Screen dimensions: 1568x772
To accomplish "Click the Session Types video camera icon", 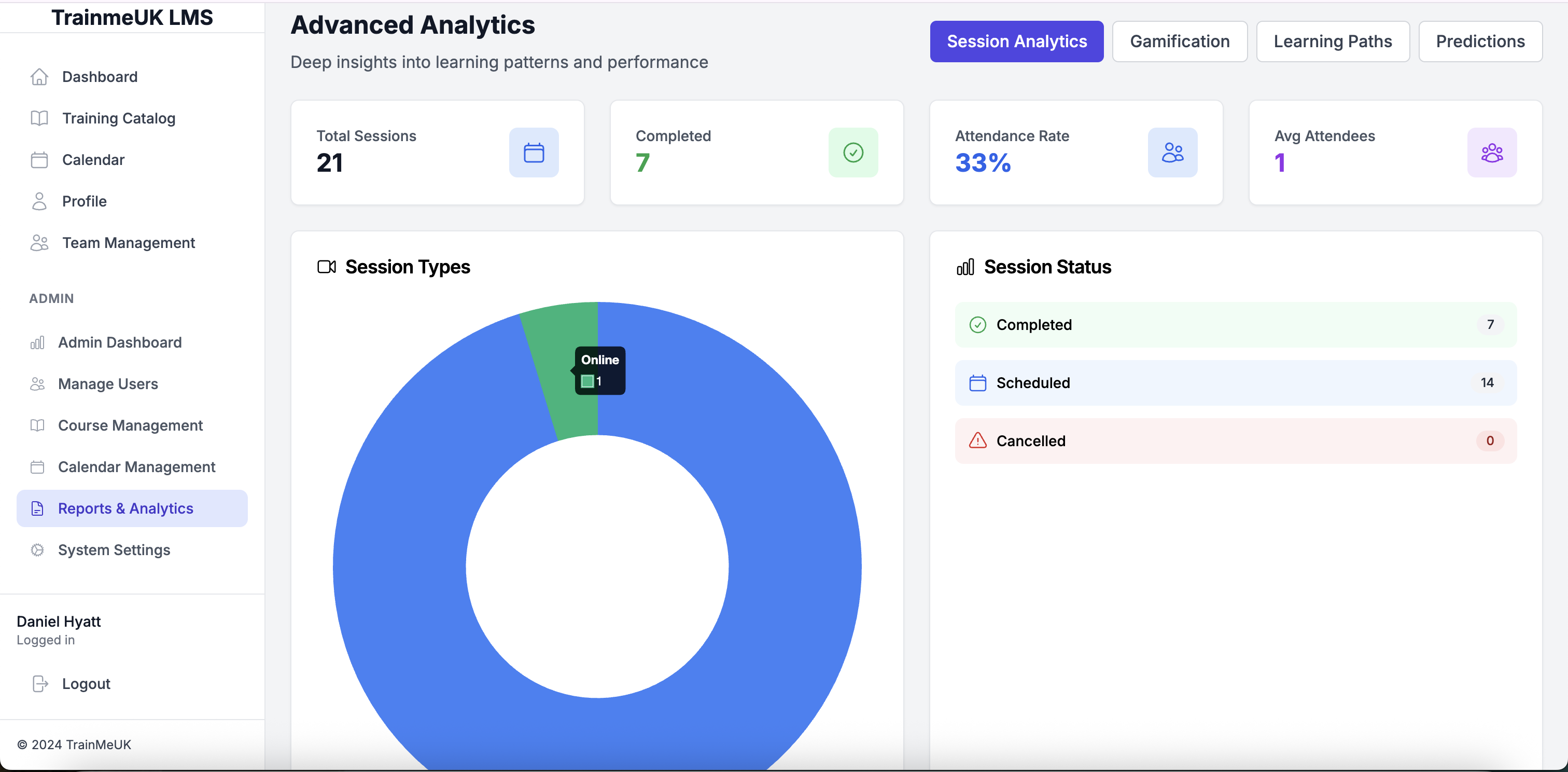I will [x=327, y=267].
